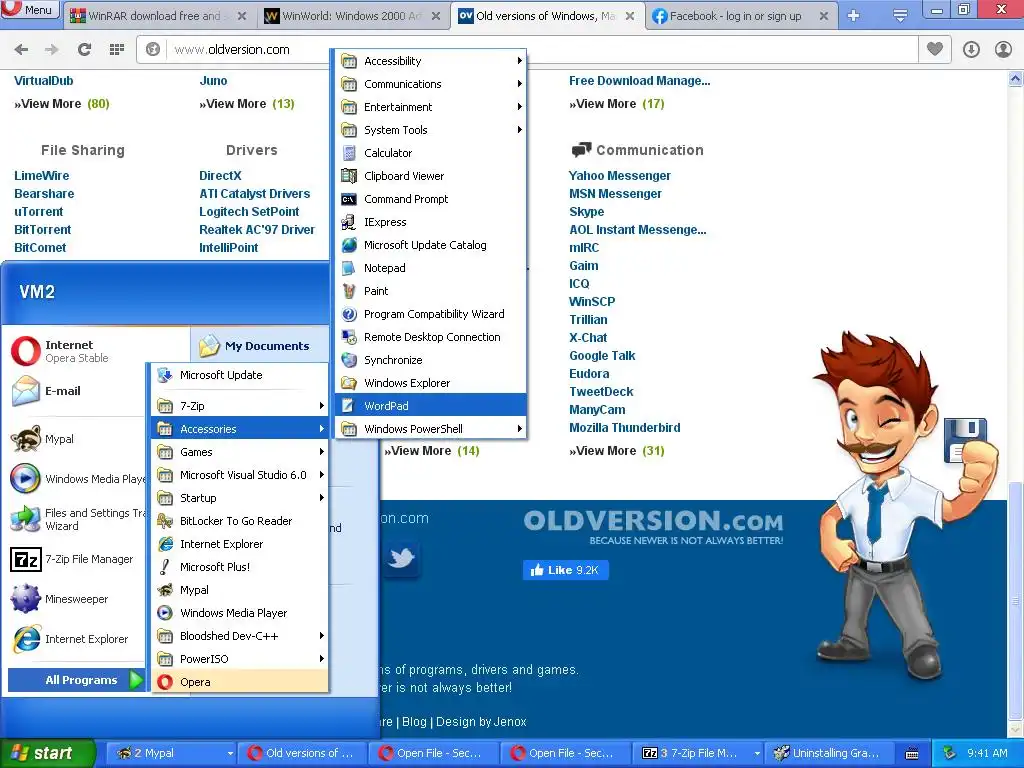Click the Windows start button

tap(48, 753)
